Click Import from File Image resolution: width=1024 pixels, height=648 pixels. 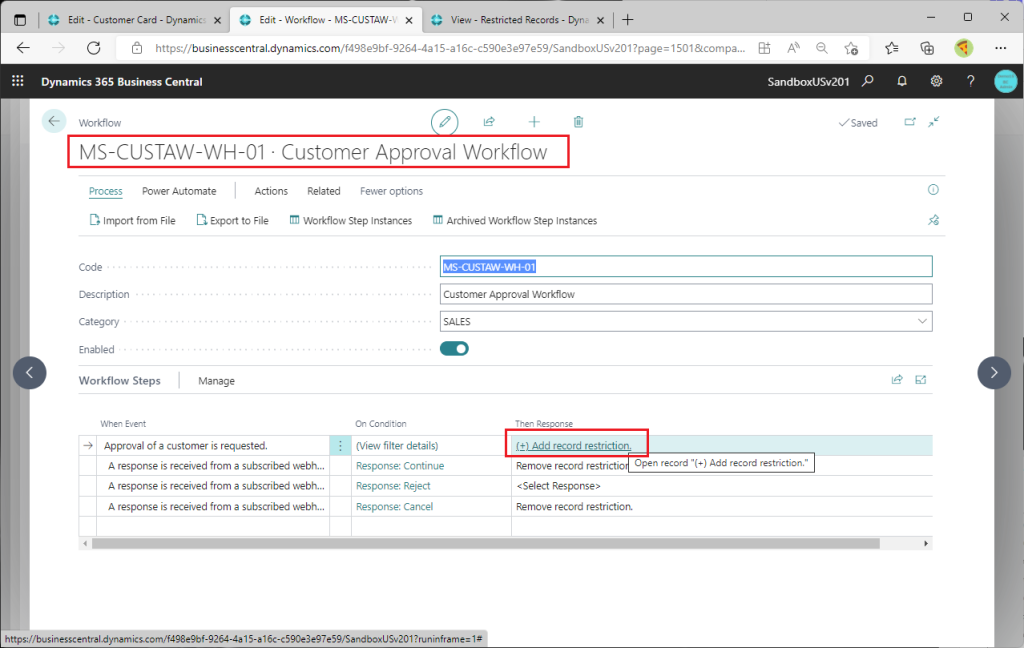[x=133, y=221]
